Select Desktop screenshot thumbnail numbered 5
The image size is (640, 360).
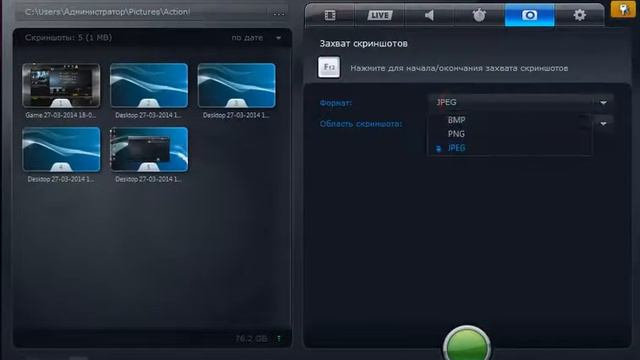click(x=149, y=149)
